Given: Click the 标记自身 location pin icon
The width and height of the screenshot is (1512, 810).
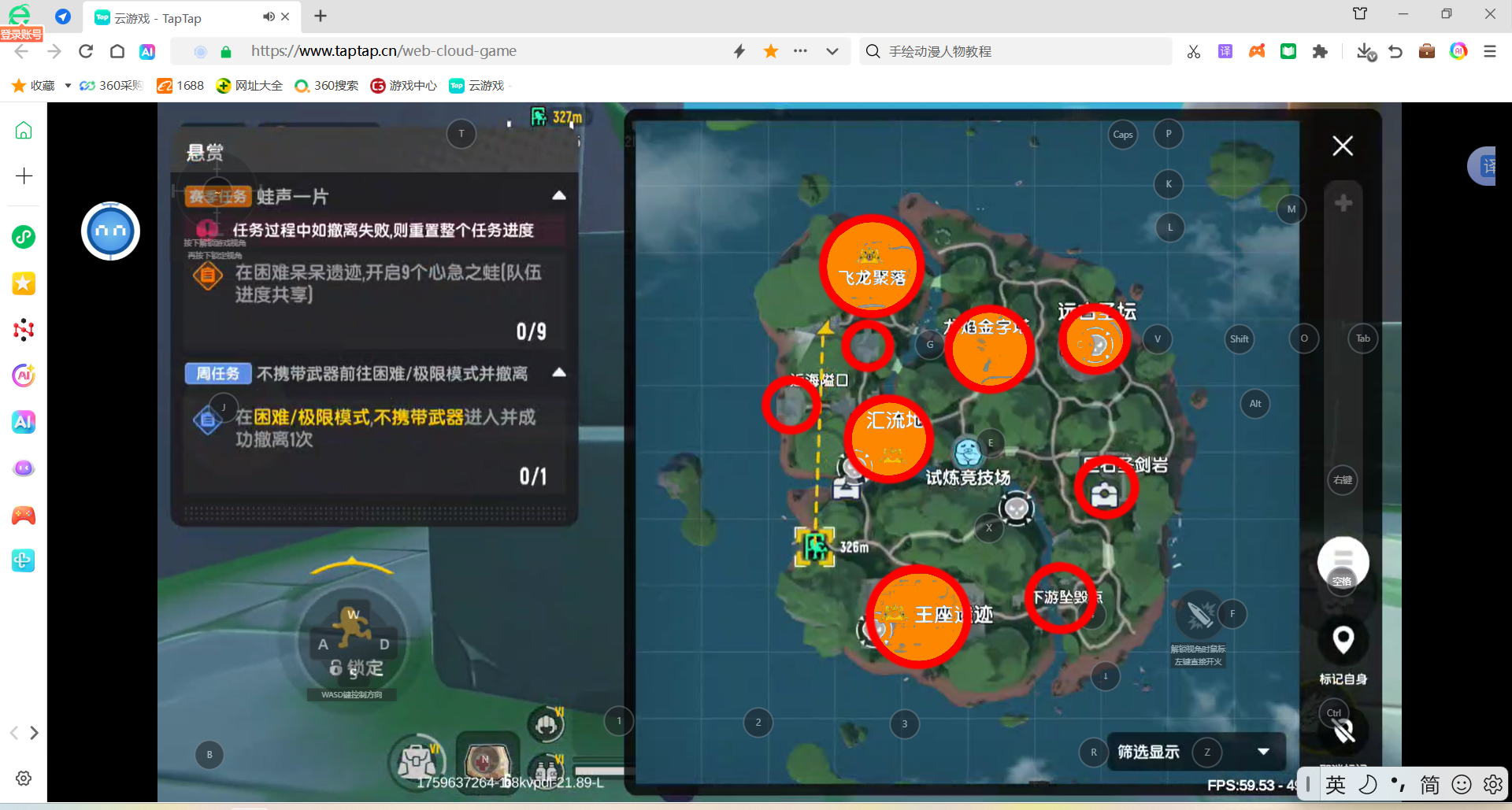Looking at the screenshot, I should click(1343, 640).
